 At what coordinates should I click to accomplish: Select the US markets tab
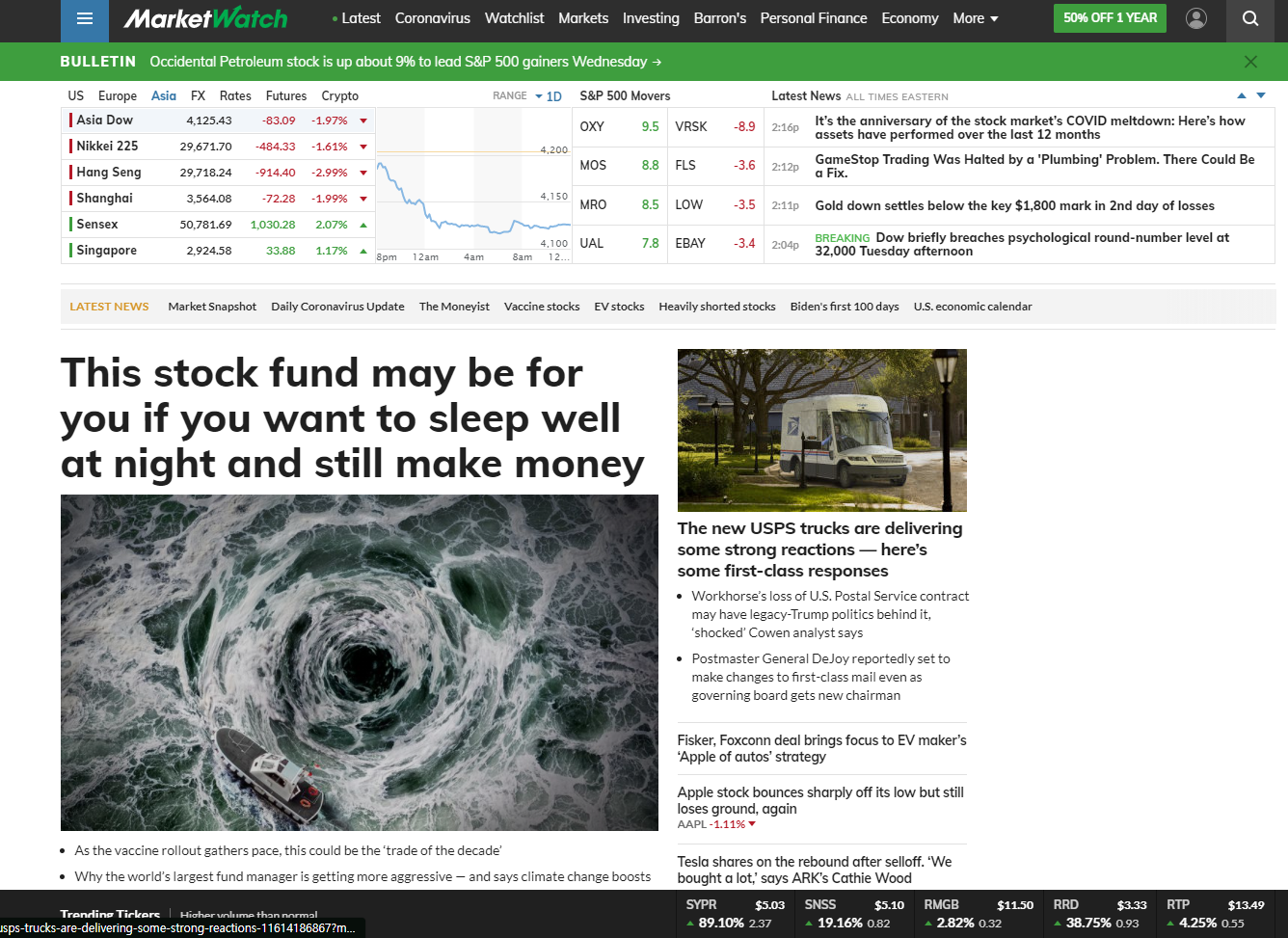(76, 95)
